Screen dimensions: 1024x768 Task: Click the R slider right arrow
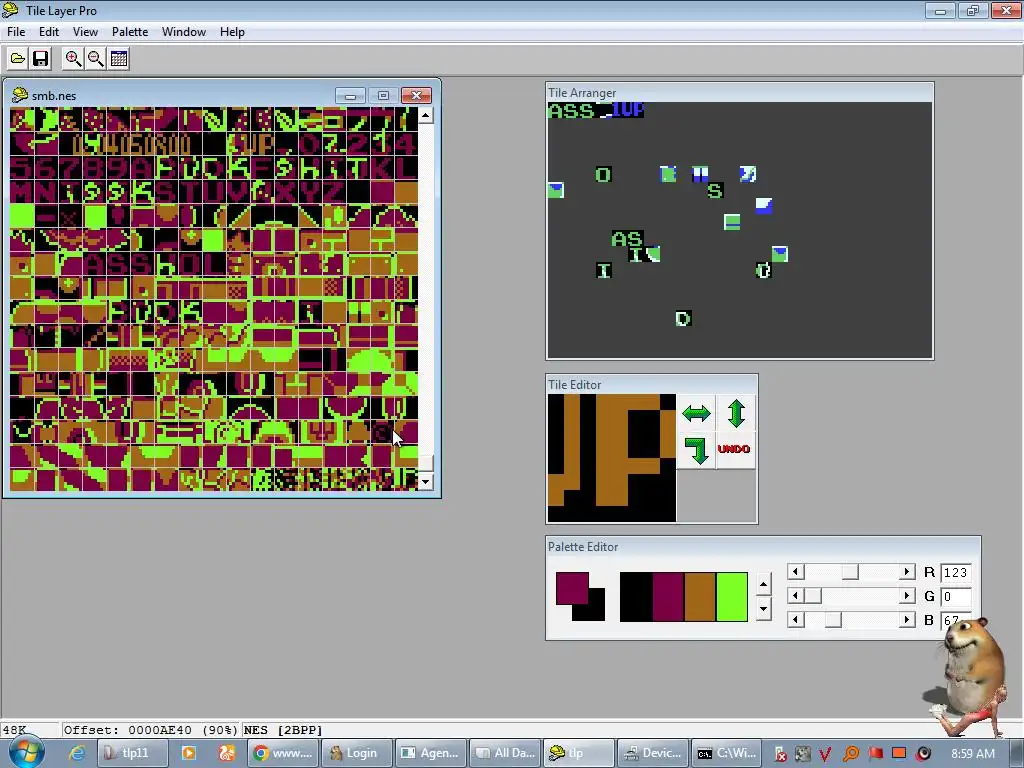tap(906, 572)
